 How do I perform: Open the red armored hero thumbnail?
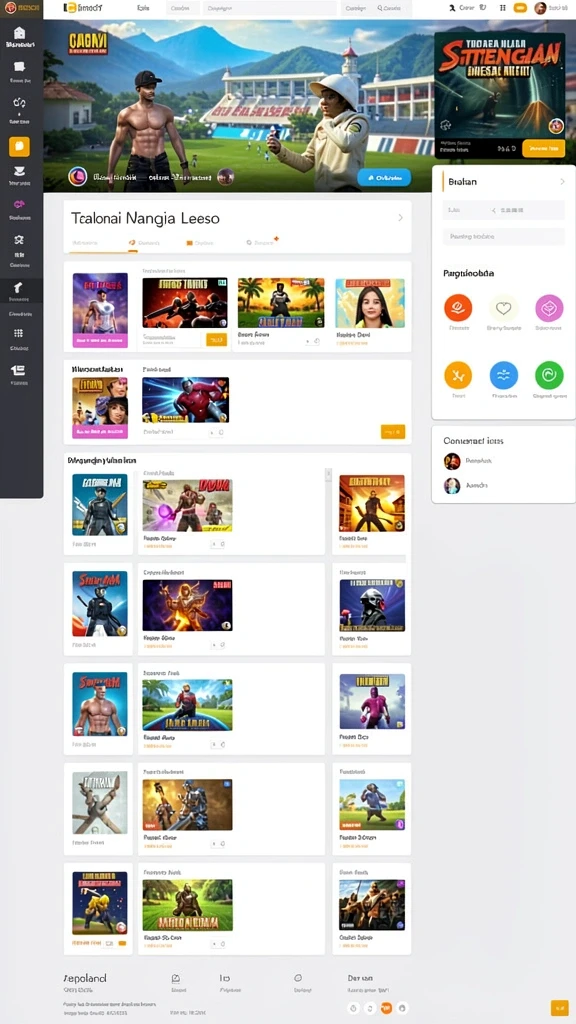(185, 400)
